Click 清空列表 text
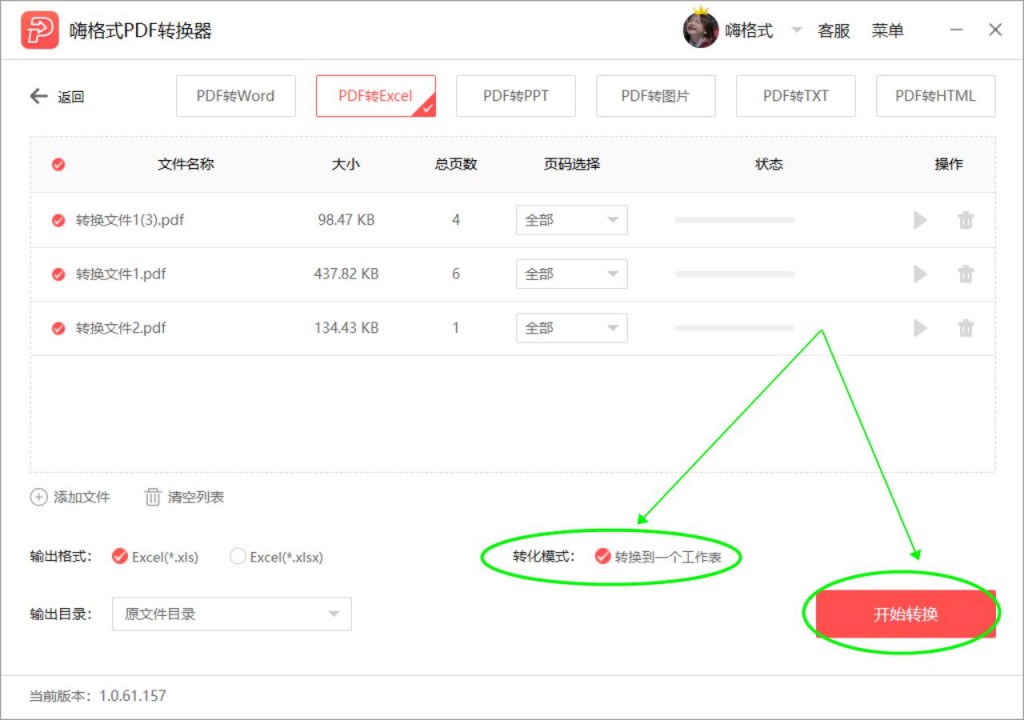 pyautogui.click(x=196, y=497)
